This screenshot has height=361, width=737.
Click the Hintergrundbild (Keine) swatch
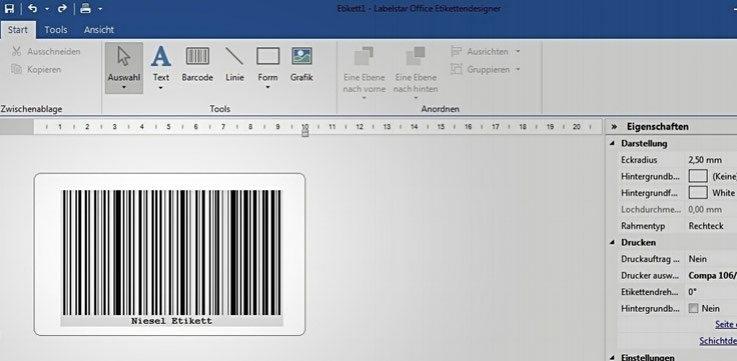coord(698,176)
